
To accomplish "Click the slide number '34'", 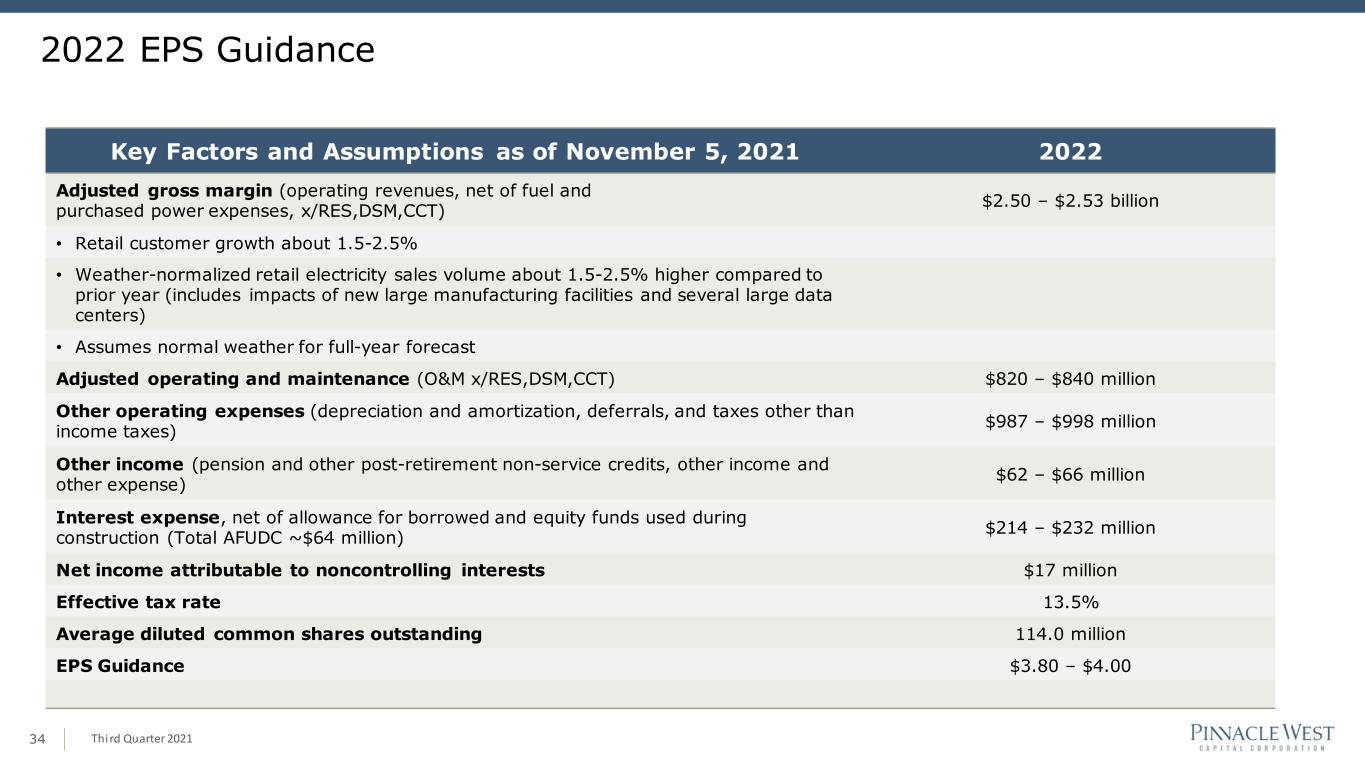I will (38, 739).
